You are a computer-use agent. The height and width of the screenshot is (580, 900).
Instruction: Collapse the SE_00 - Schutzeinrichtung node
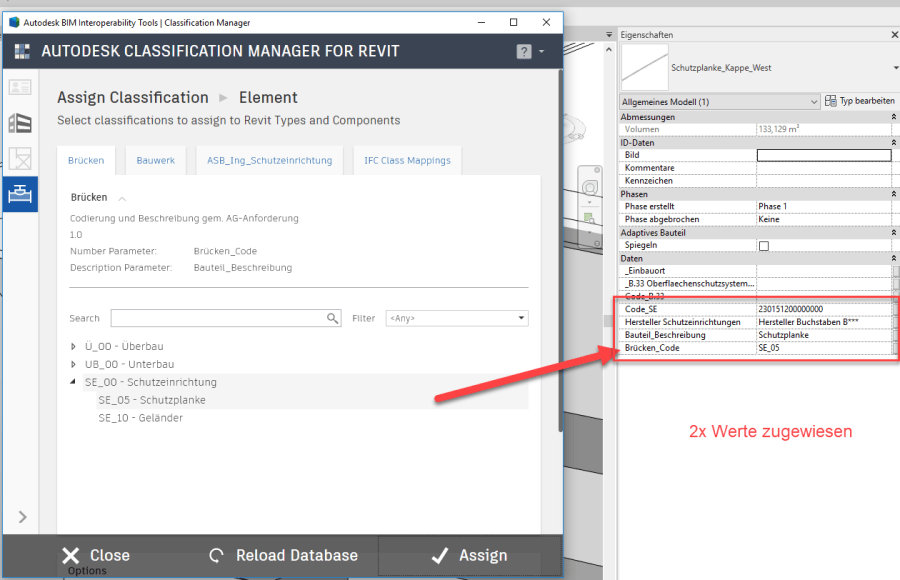[x=73, y=381]
